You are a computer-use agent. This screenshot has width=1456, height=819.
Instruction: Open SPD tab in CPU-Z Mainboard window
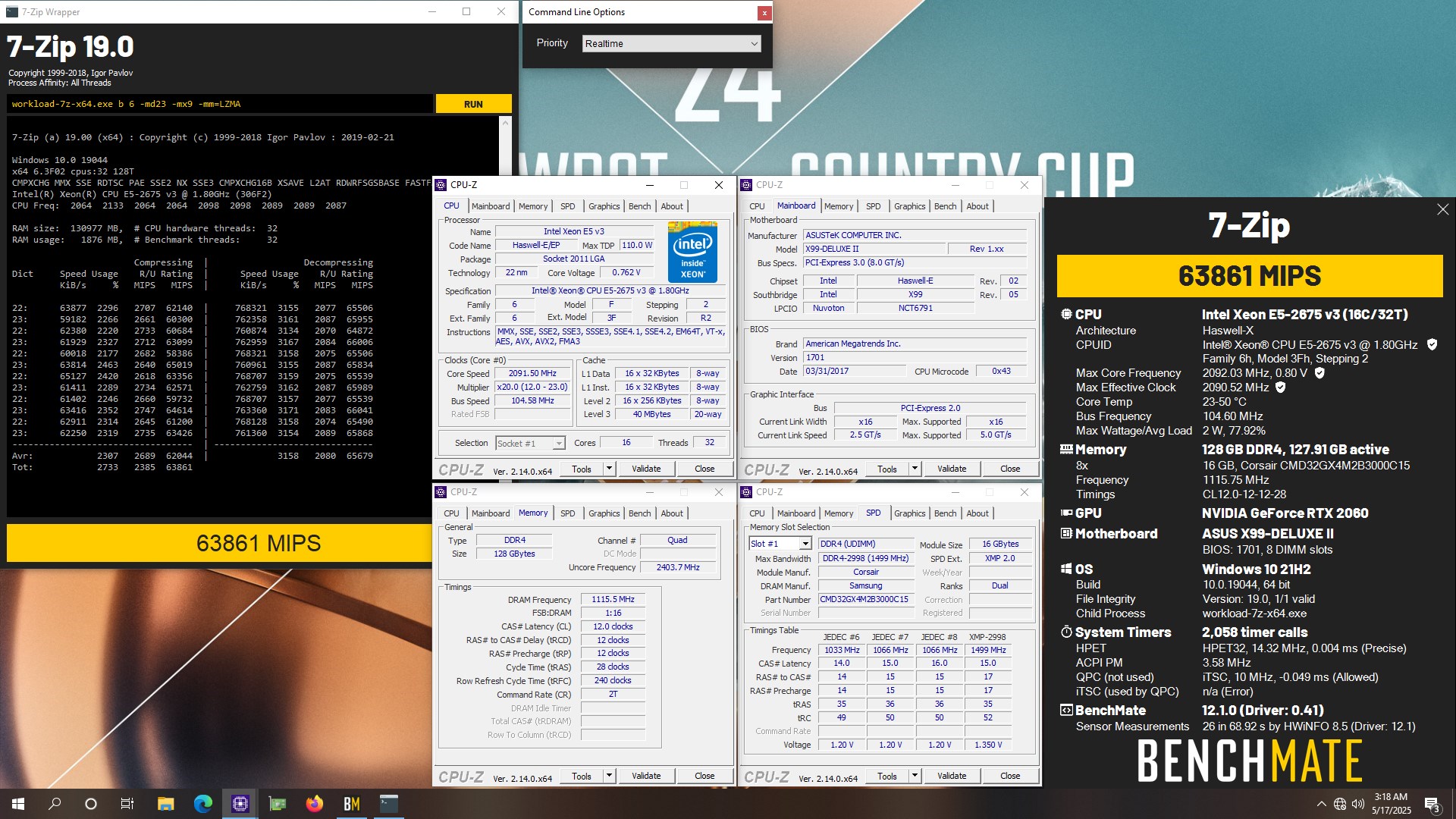(874, 206)
